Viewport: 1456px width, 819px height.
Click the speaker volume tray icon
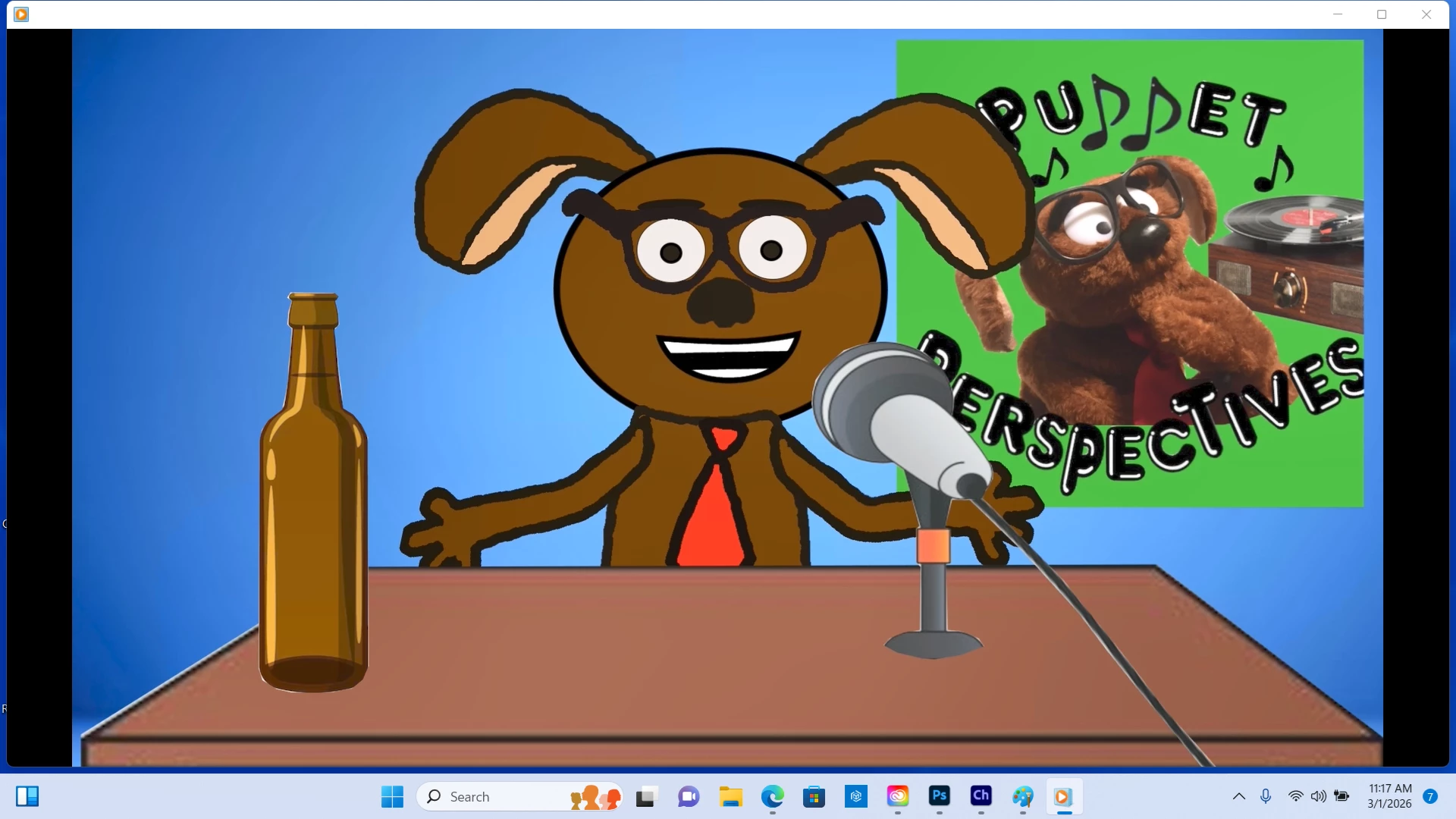tap(1319, 796)
